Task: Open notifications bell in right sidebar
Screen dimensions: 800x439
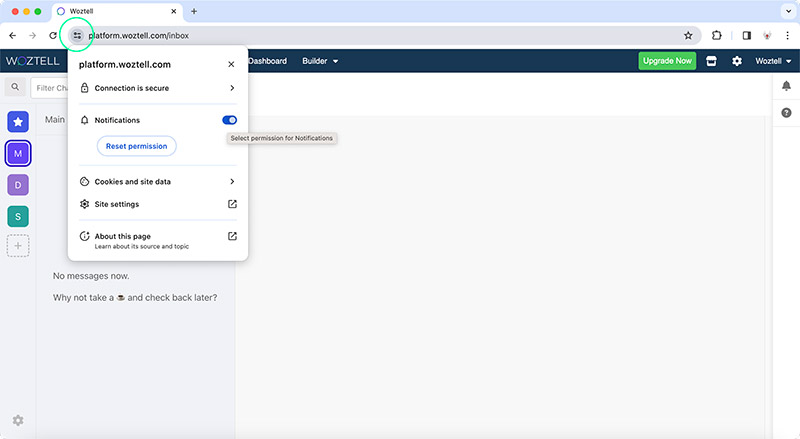Action: click(786, 86)
